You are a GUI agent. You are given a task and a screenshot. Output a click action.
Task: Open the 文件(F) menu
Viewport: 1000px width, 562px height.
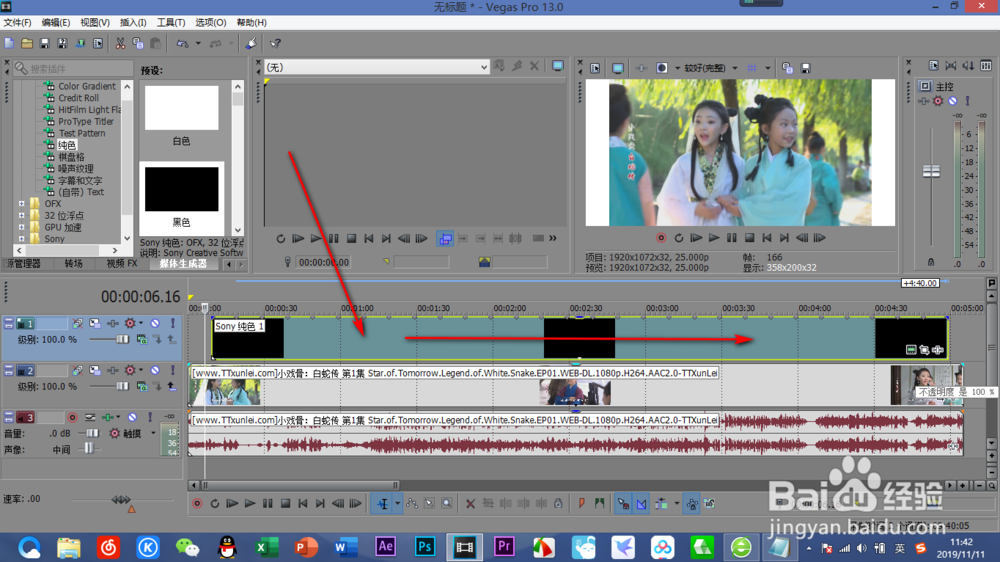click(x=17, y=22)
